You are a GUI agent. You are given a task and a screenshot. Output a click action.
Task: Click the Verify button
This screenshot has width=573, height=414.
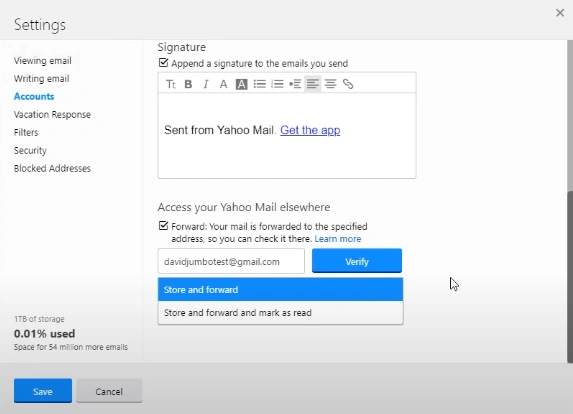coord(357,261)
